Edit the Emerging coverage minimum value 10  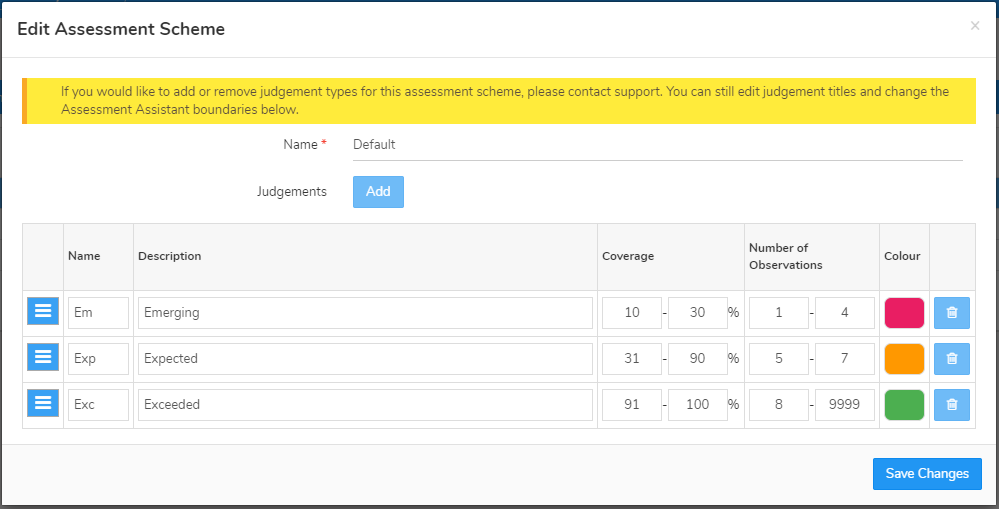pyautogui.click(x=632, y=313)
